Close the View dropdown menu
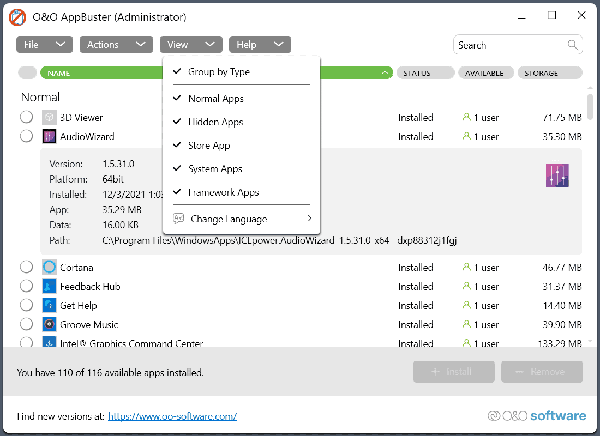 tap(191, 44)
